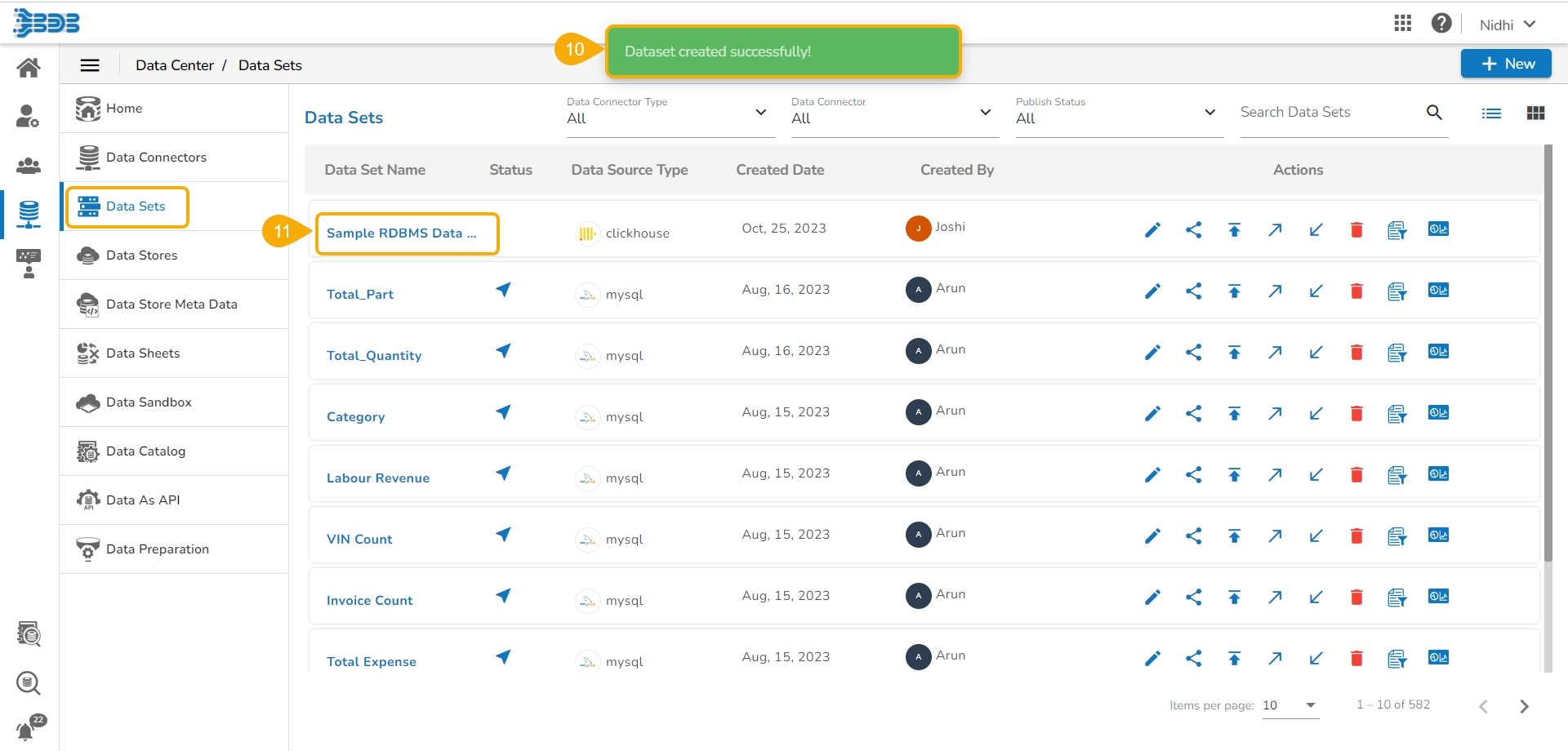Screen dimensions: 1568x751
Task: Open the Items per page dropdown
Action: pos(1290,705)
